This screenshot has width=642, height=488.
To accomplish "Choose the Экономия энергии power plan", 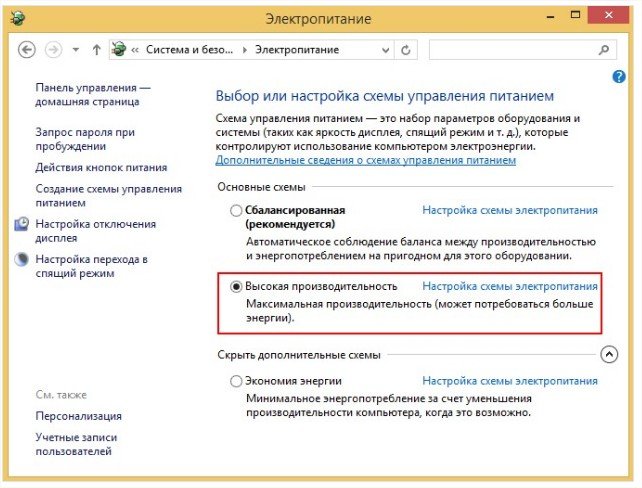I will coord(236,381).
